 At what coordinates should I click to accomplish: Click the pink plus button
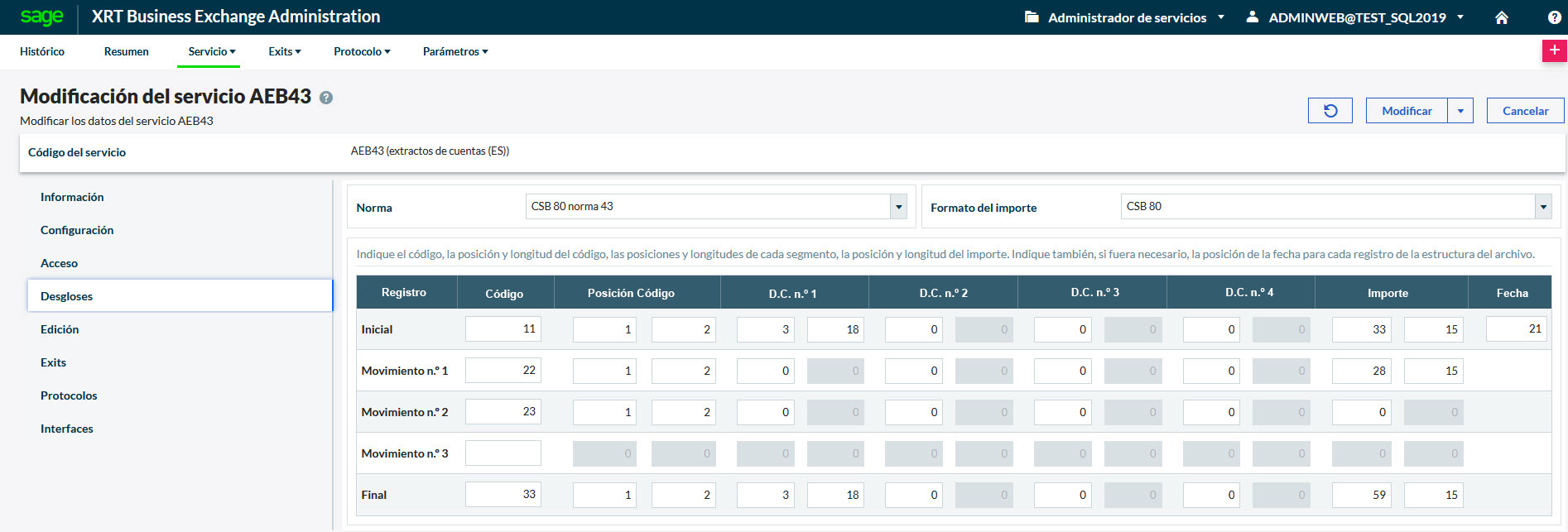pyautogui.click(x=1554, y=50)
